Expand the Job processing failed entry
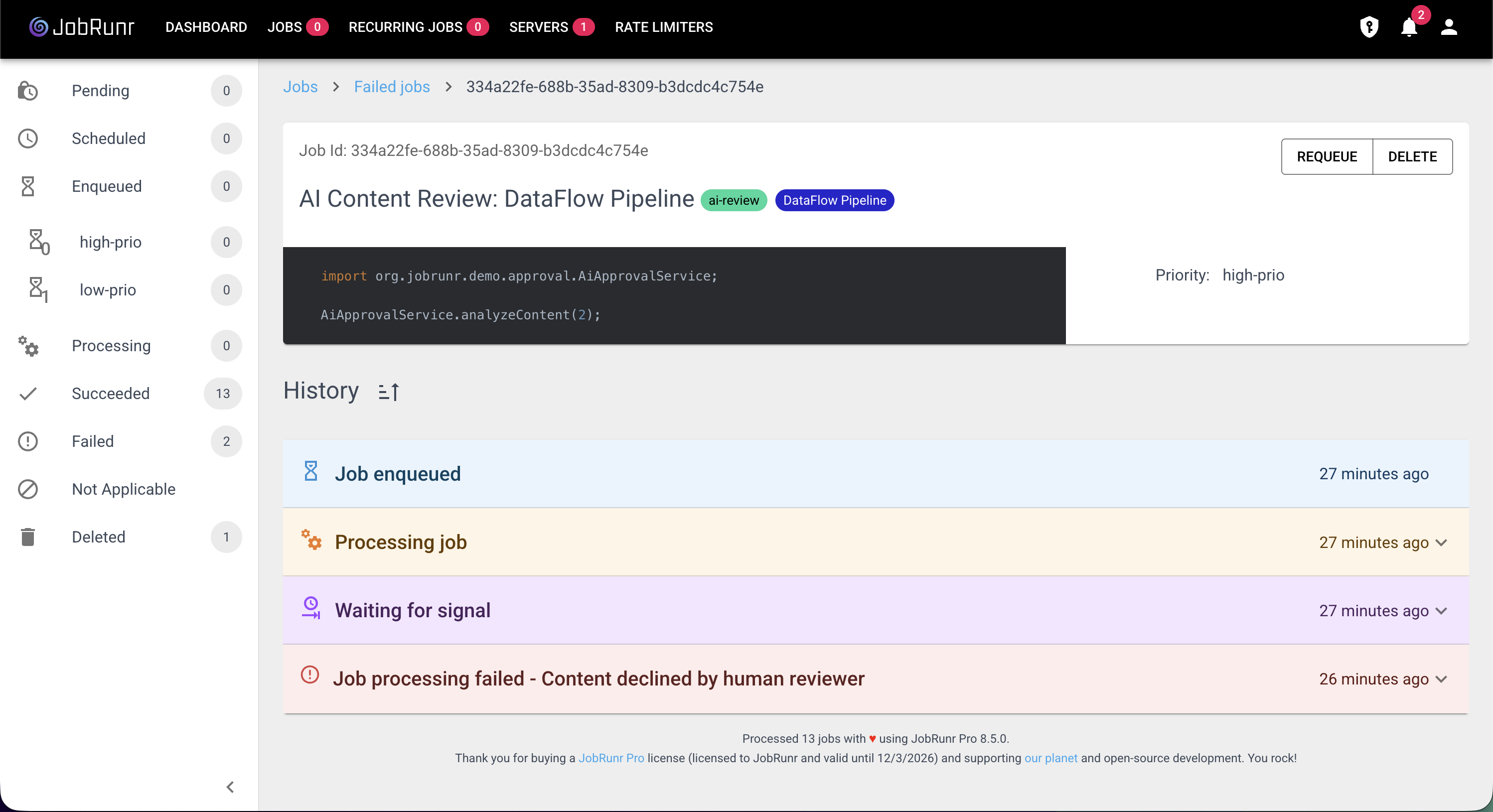1493x812 pixels. pos(1441,678)
